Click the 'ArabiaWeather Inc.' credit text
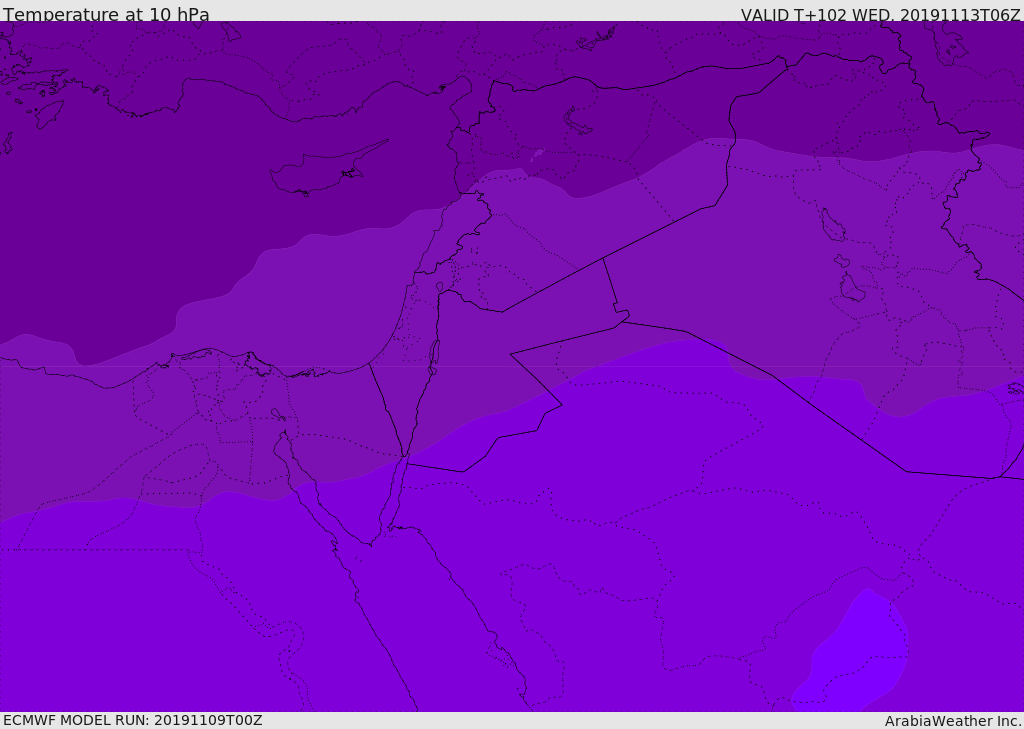1024x729 pixels. [952, 721]
